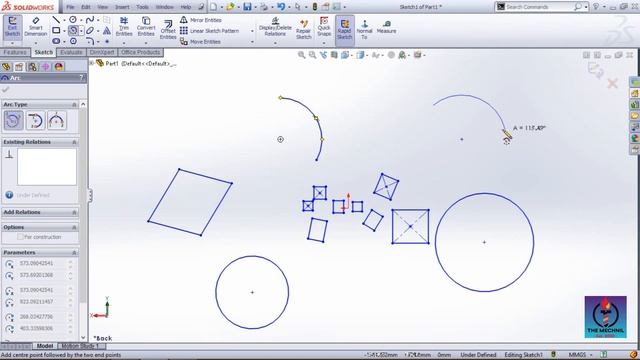
Task: Click Offset Entities tool
Action: coord(168,30)
